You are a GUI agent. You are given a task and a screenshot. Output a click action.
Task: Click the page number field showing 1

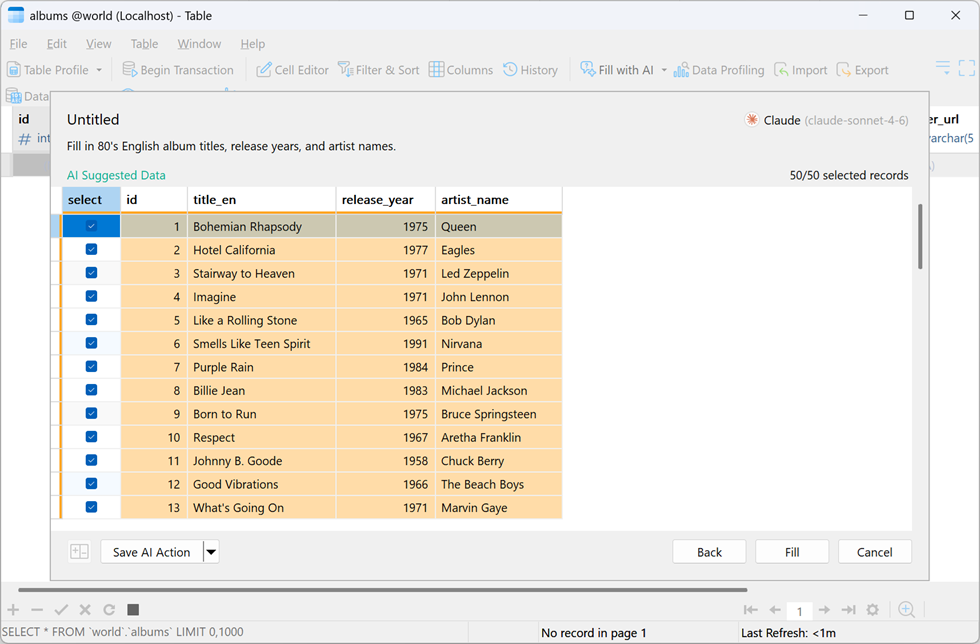coord(799,610)
